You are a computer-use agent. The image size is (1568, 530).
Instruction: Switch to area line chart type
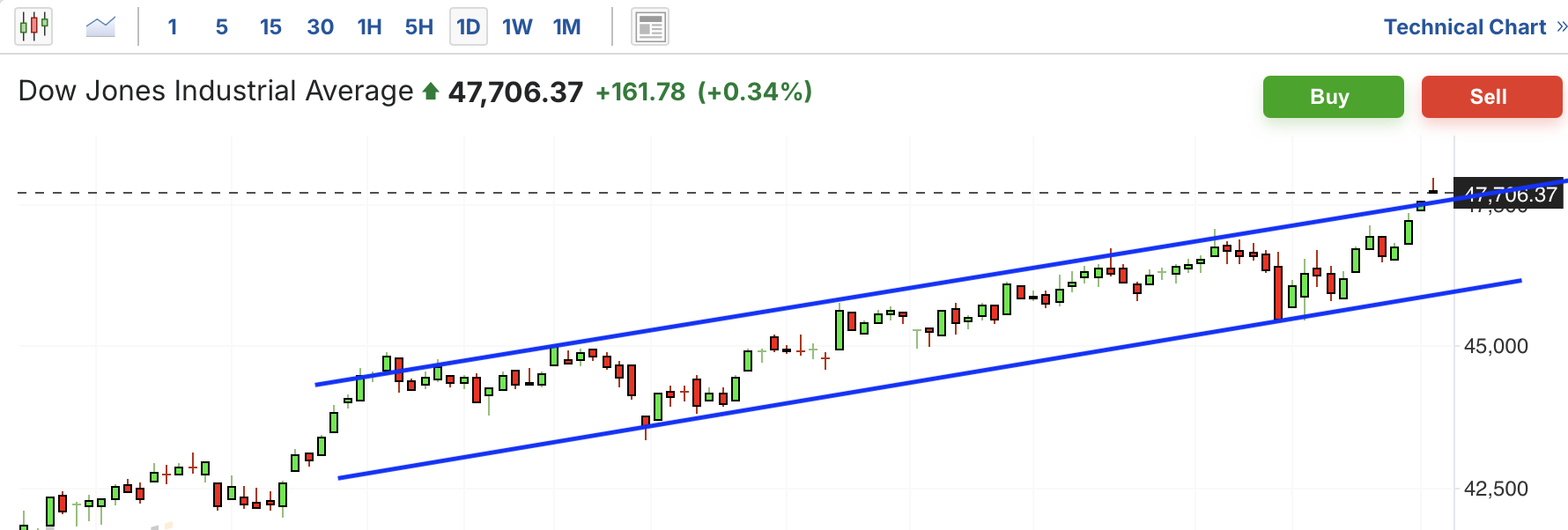(100, 26)
